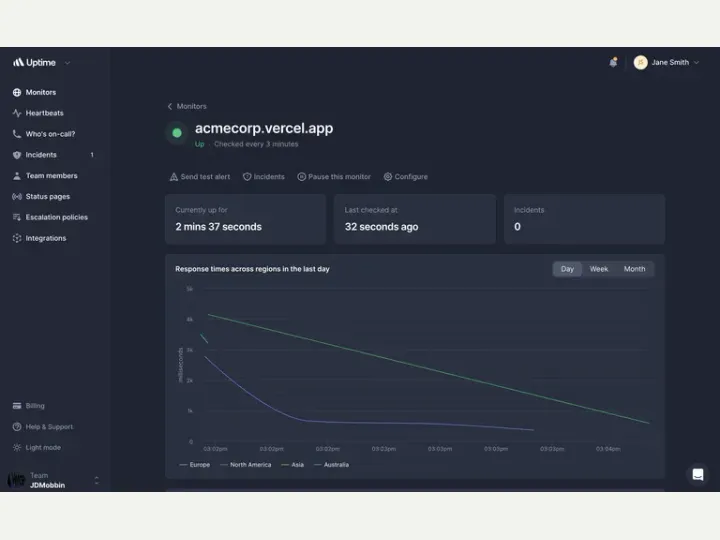Open Incidents sidebar menu item
Image resolution: width=720 pixels, height=540 pixels.
(41, 155)
